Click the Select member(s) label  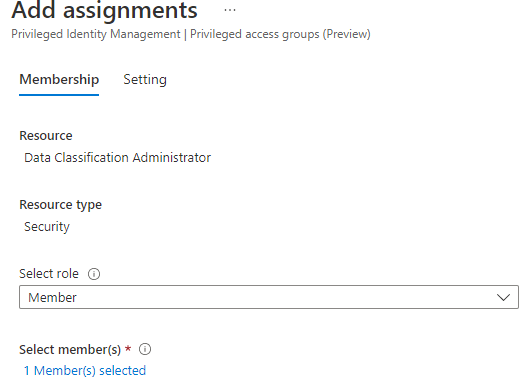pyautogui.click(x=70, y=350)
